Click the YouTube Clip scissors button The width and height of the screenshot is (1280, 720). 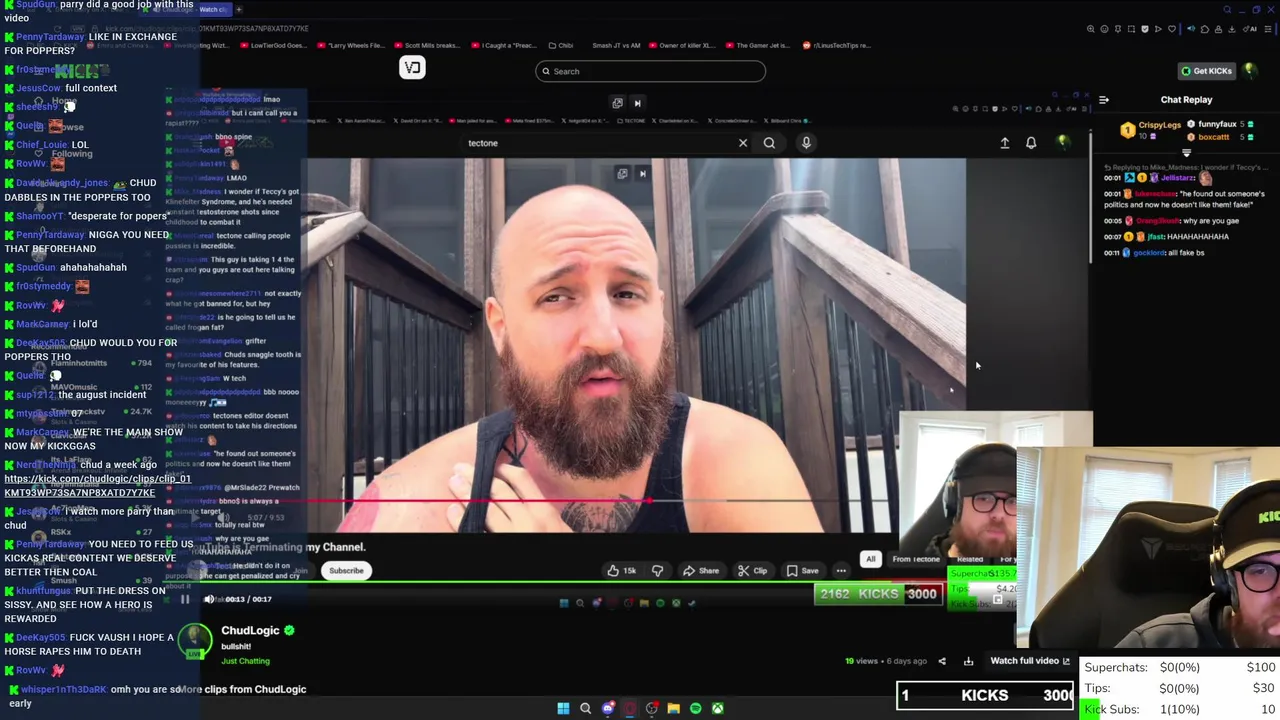tap(752, 571)
